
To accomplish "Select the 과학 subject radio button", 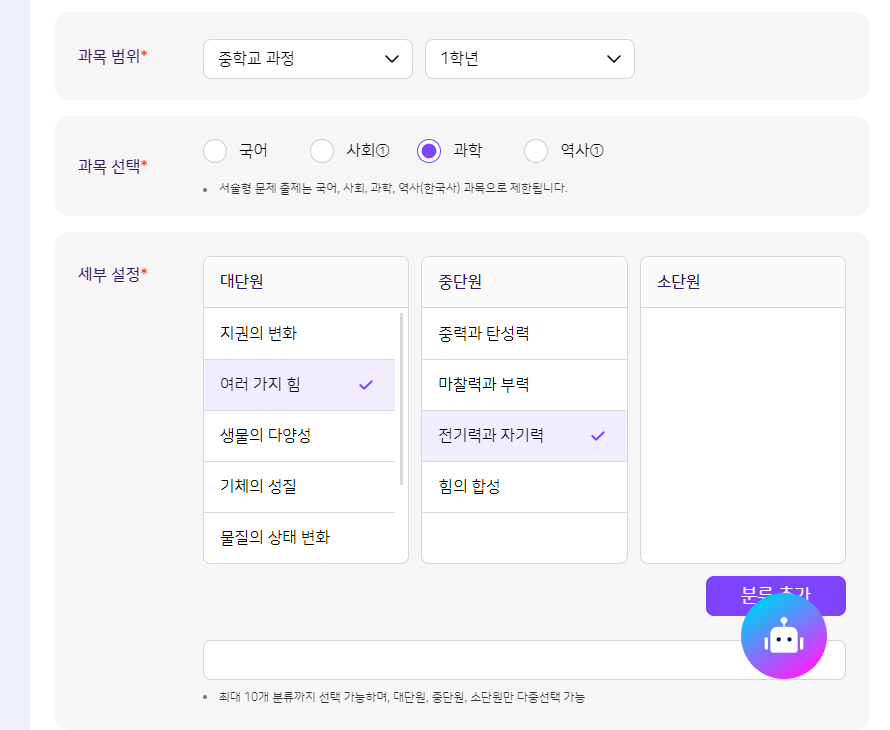I will tap(429, 151).
